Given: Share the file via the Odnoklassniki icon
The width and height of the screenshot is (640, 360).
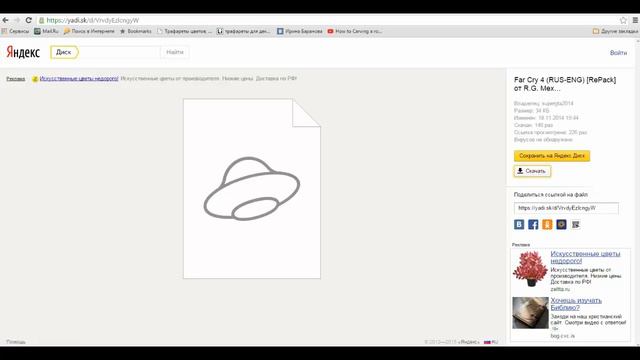Looking at the screenshot, I should tap(547, 224).
